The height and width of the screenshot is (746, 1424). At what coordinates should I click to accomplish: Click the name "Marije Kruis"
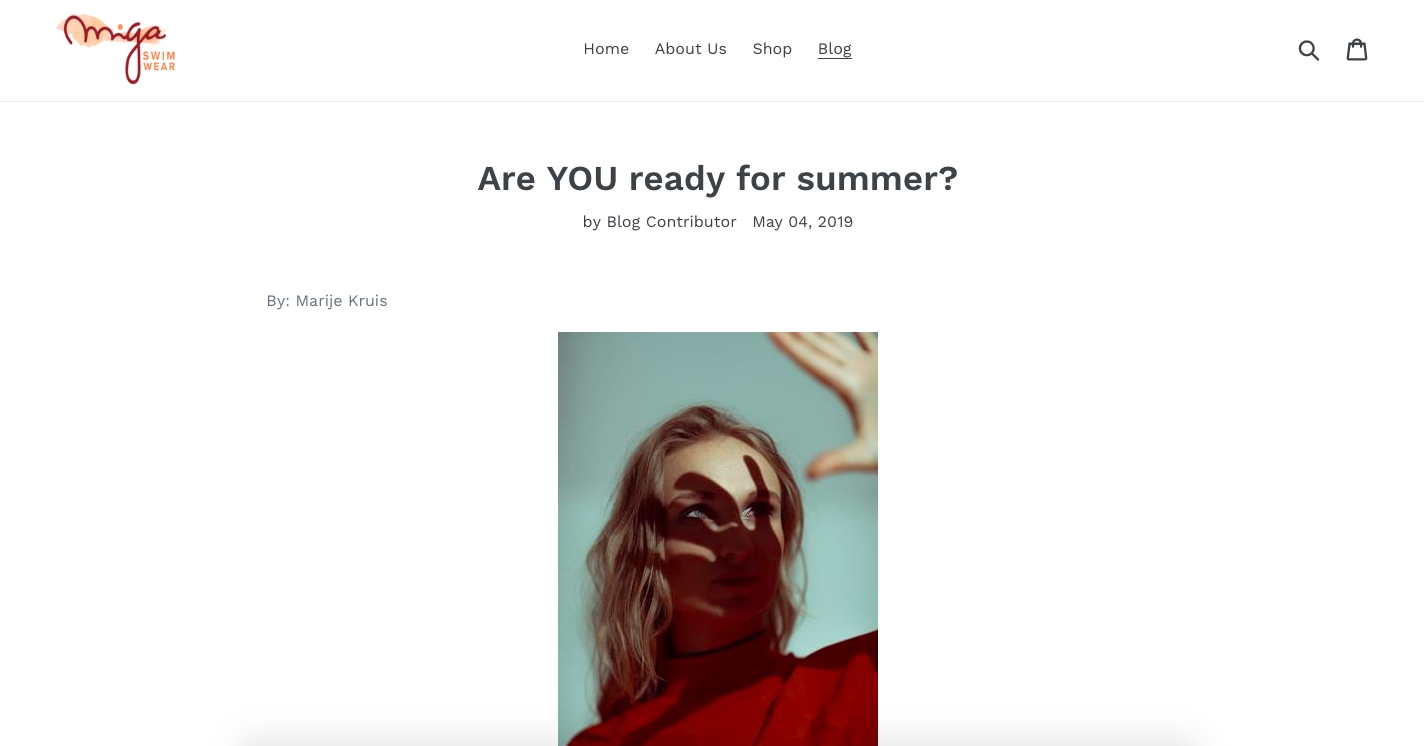click(x=342, y=301)
